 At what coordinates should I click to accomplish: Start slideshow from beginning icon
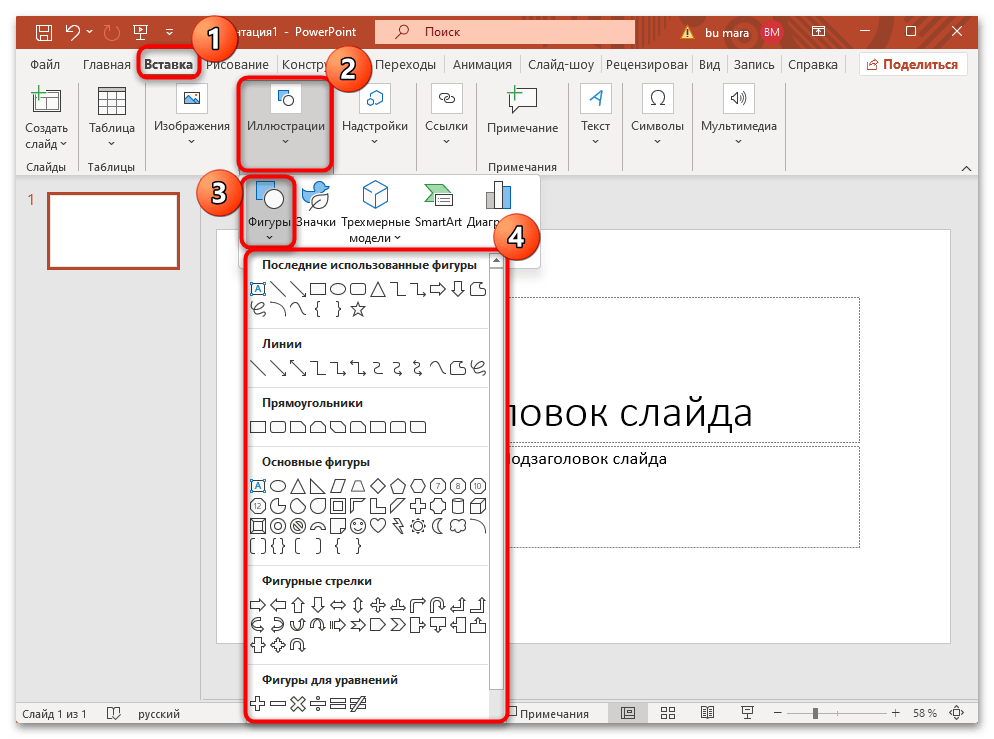click(x=140, y=32)
